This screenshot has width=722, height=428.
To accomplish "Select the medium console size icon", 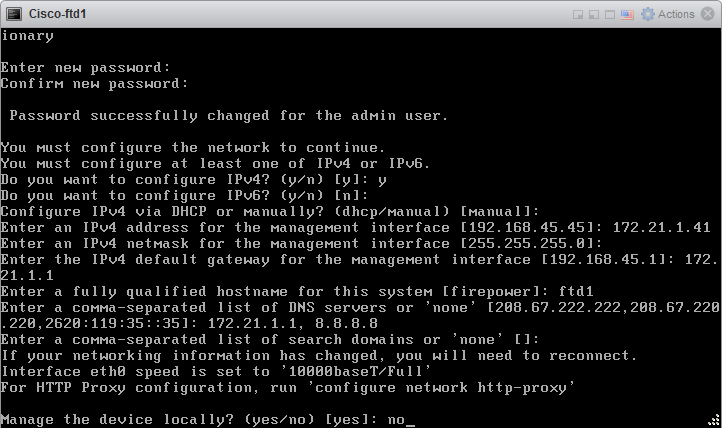I will tap(594, 15).
